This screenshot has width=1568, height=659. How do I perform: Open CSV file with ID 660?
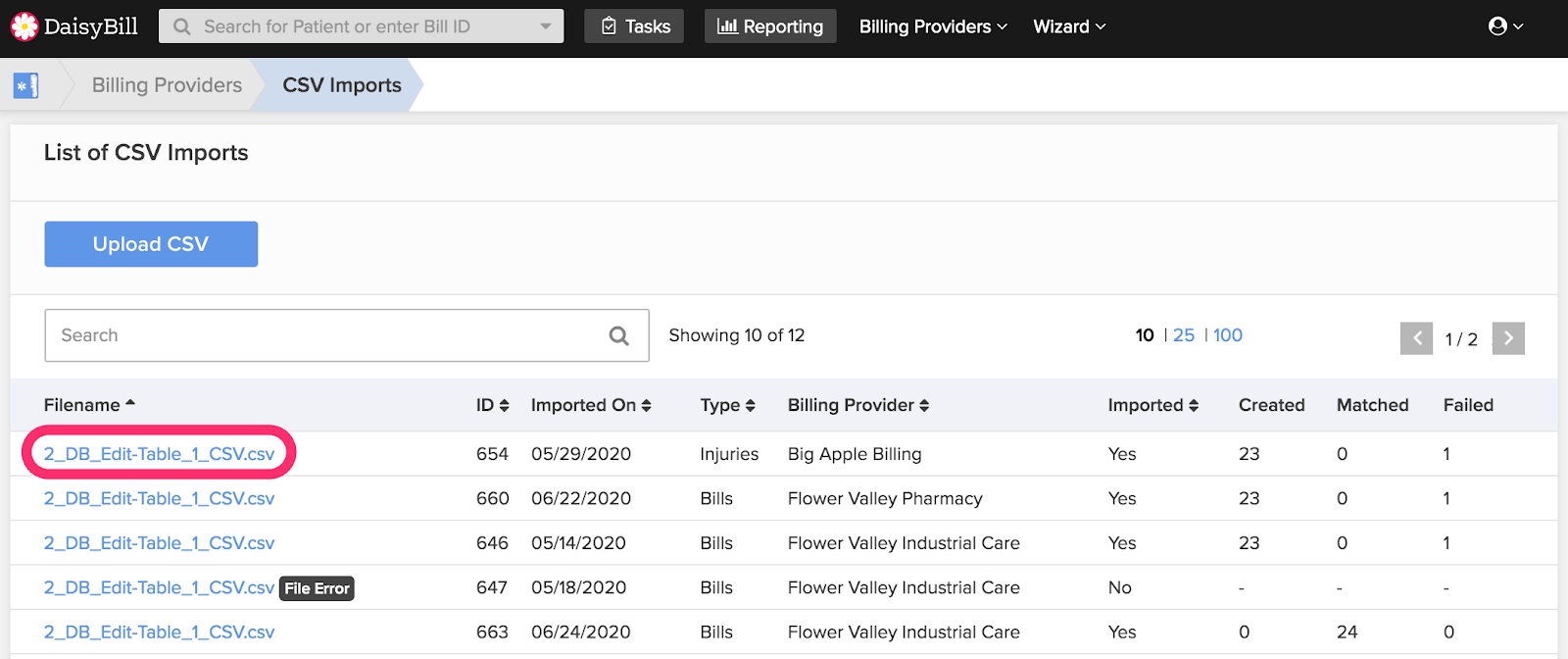(x=159, y=498)
